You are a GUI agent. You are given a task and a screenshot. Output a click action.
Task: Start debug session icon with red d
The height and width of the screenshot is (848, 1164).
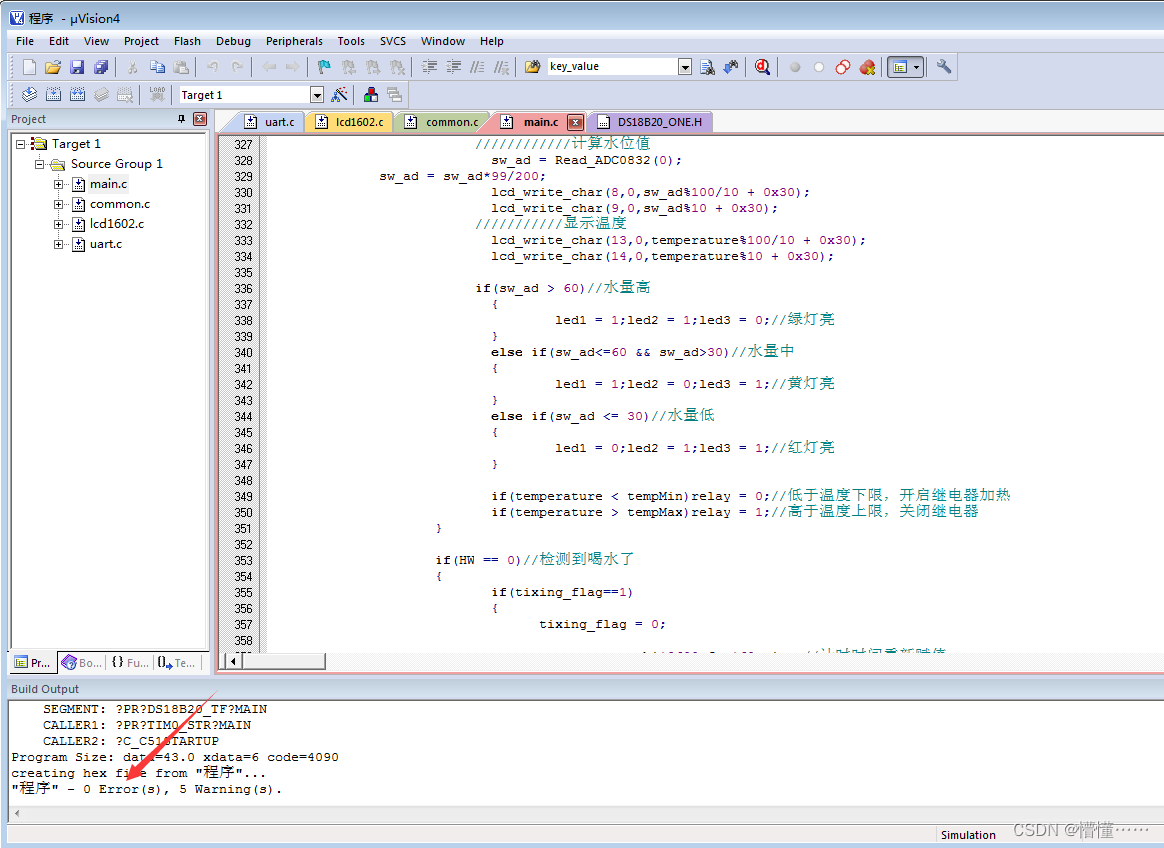(762, 67)
